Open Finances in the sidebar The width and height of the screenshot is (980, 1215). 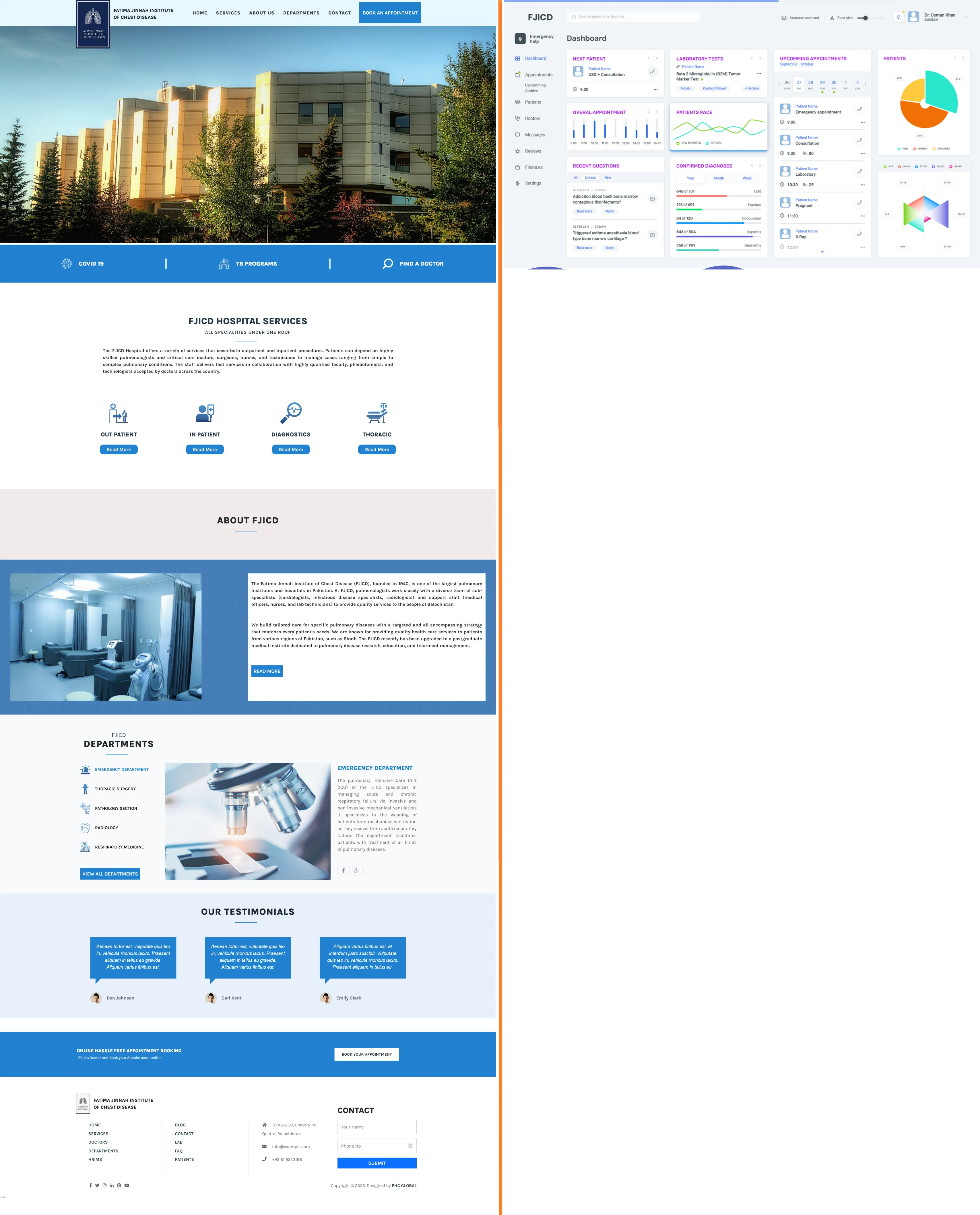(529, 168)
